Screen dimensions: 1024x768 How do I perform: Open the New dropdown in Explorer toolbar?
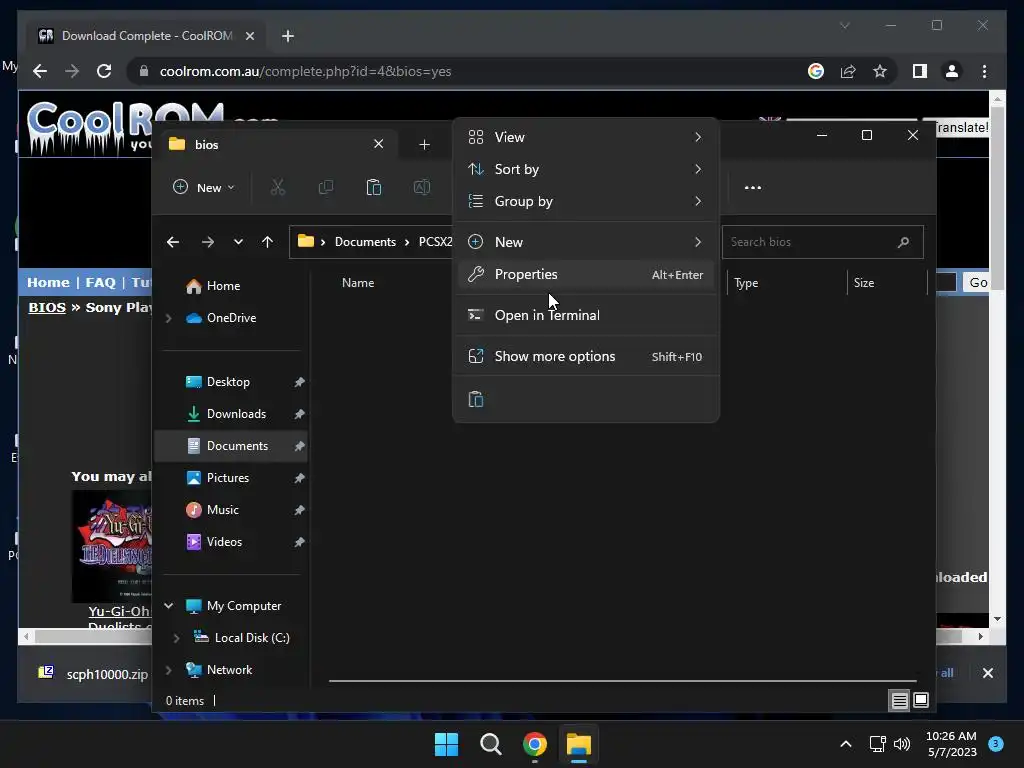point(203,187)
